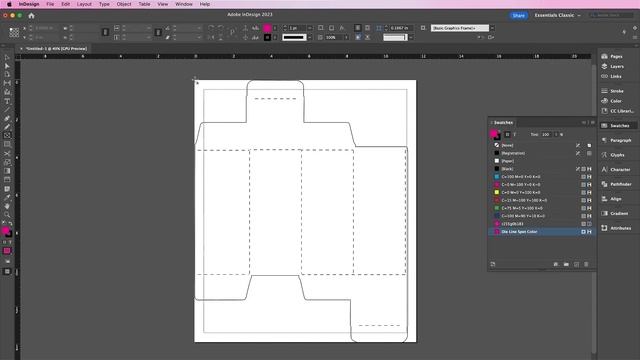Select the Gap tool
Viewport: 640px width, 360px height.
(x=7, y=83)
